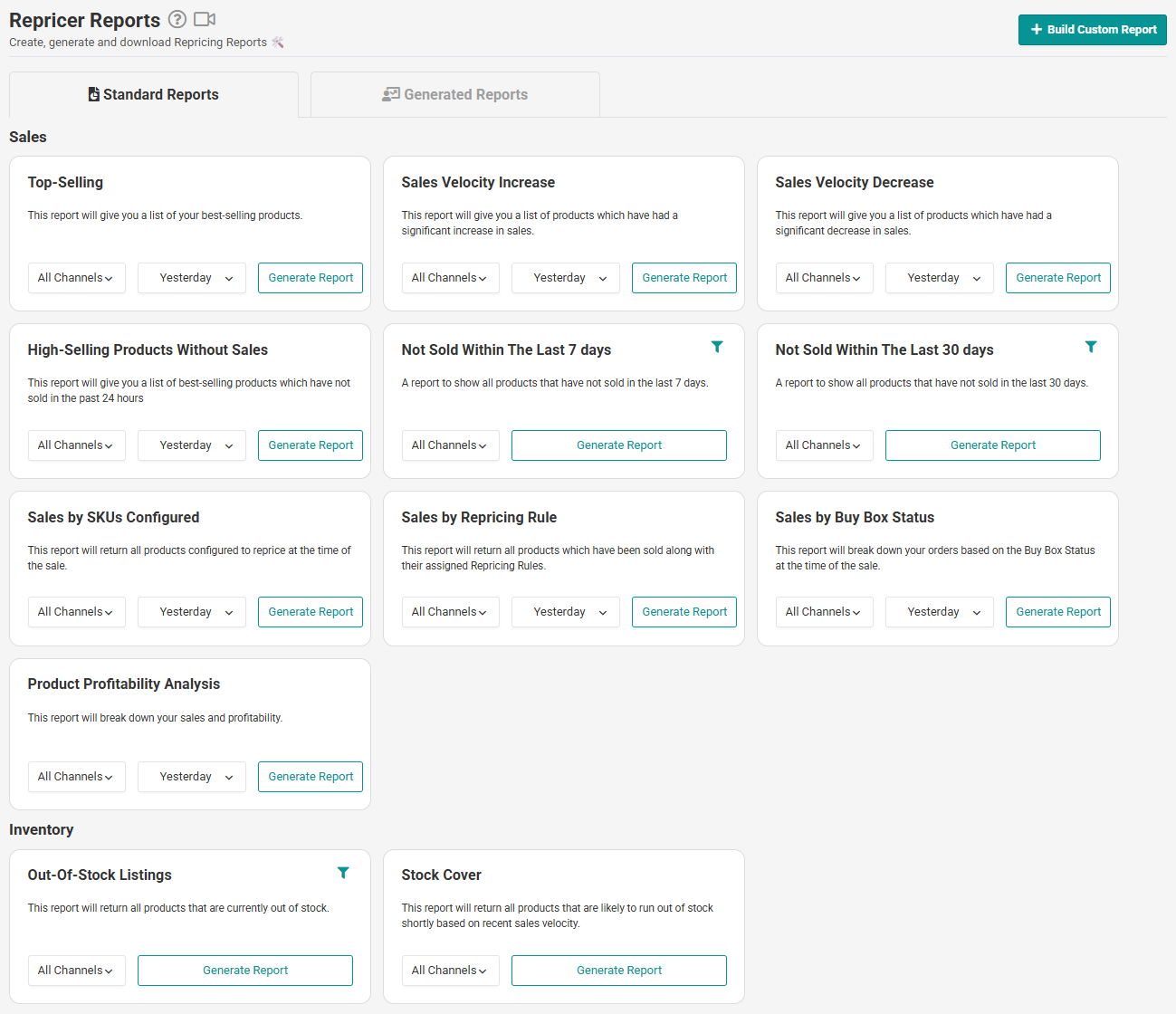Viewport: 1176px width, 1014px height.
Task: Generate Not Sold Within Last 7 days report
Action: (x=619, y=445)
